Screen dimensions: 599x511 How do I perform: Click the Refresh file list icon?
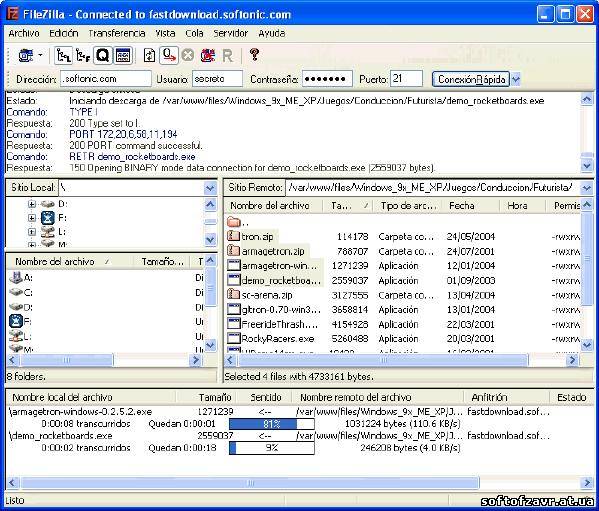[149, 56]
